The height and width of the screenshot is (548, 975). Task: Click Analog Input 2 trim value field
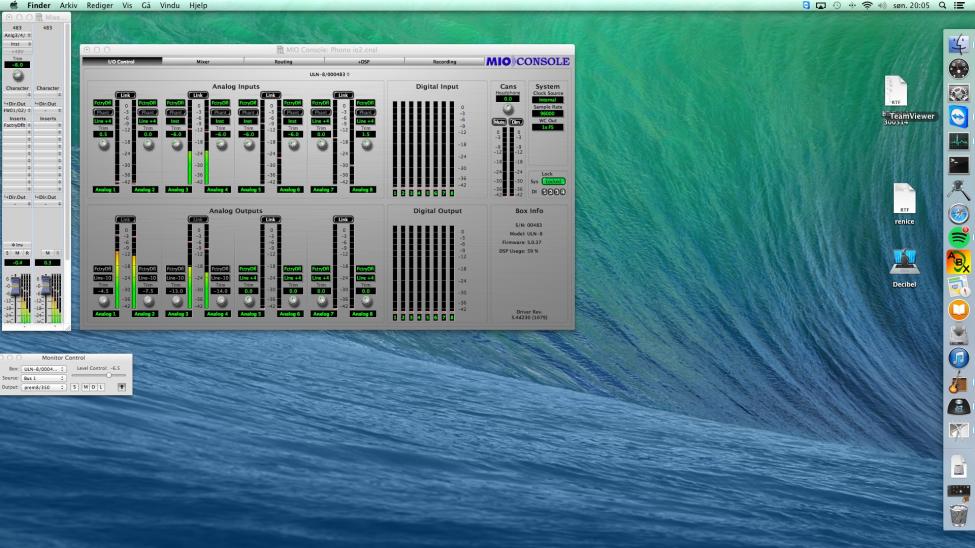pyautogui.click(x=147, y=134)
